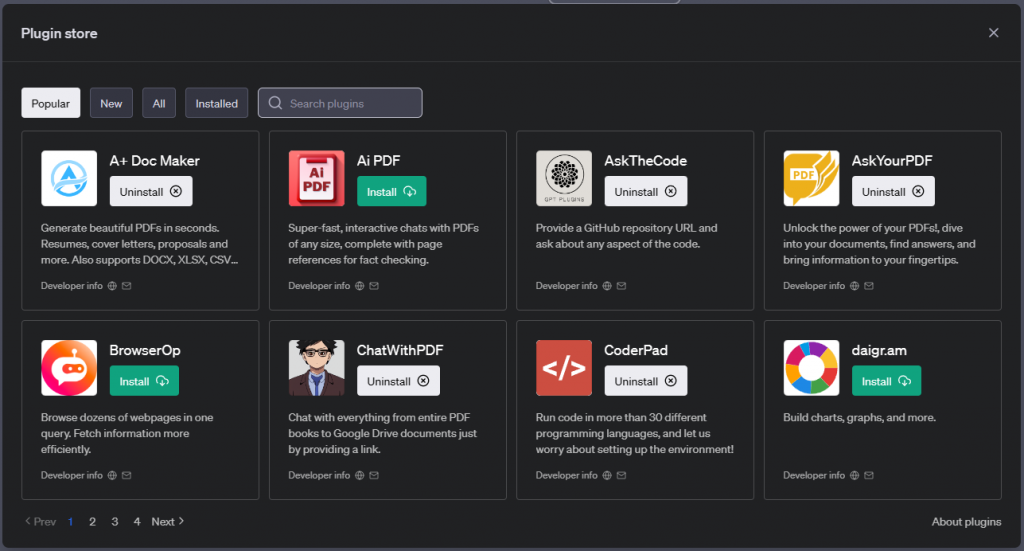The image size is (1024, 551).
Task: Install the daigr.am plugin
Action: point(887,381)
